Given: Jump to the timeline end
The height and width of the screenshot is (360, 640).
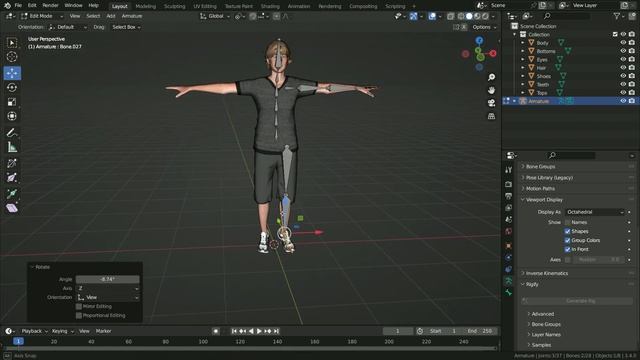Looking at the screenshot, I should tap(276, 331).
